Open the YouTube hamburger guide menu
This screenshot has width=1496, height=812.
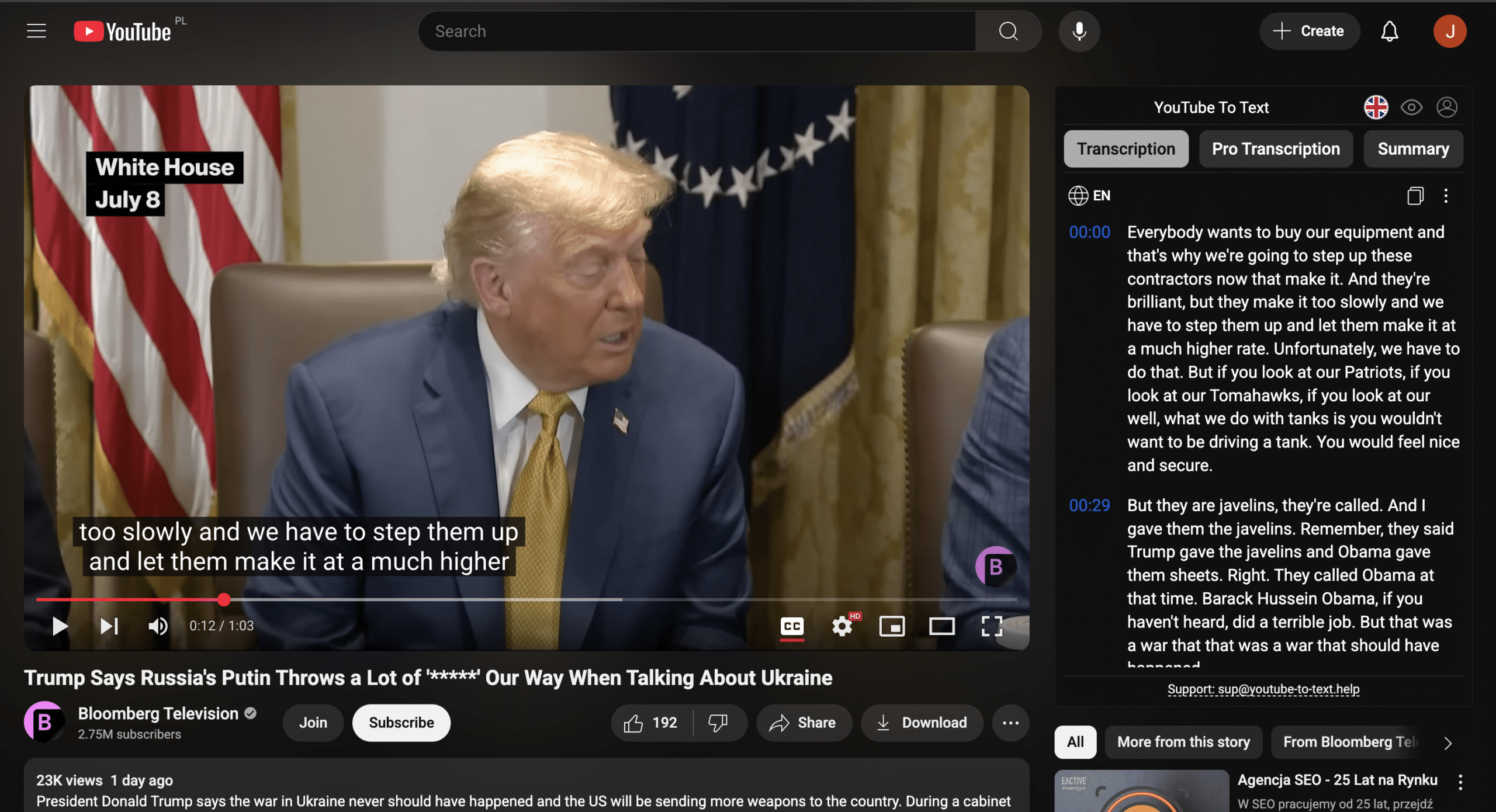[x=36, y=31]
